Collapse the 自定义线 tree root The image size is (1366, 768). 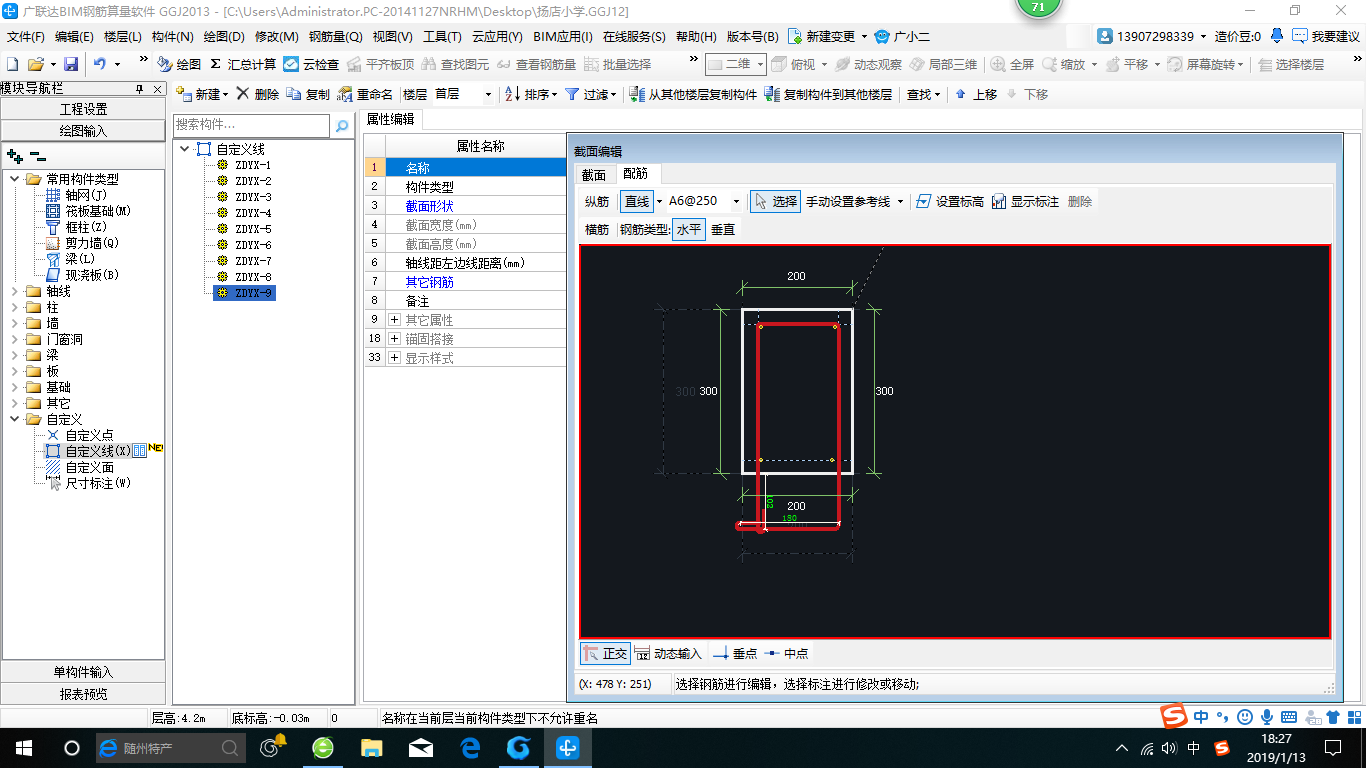(185, 149)
